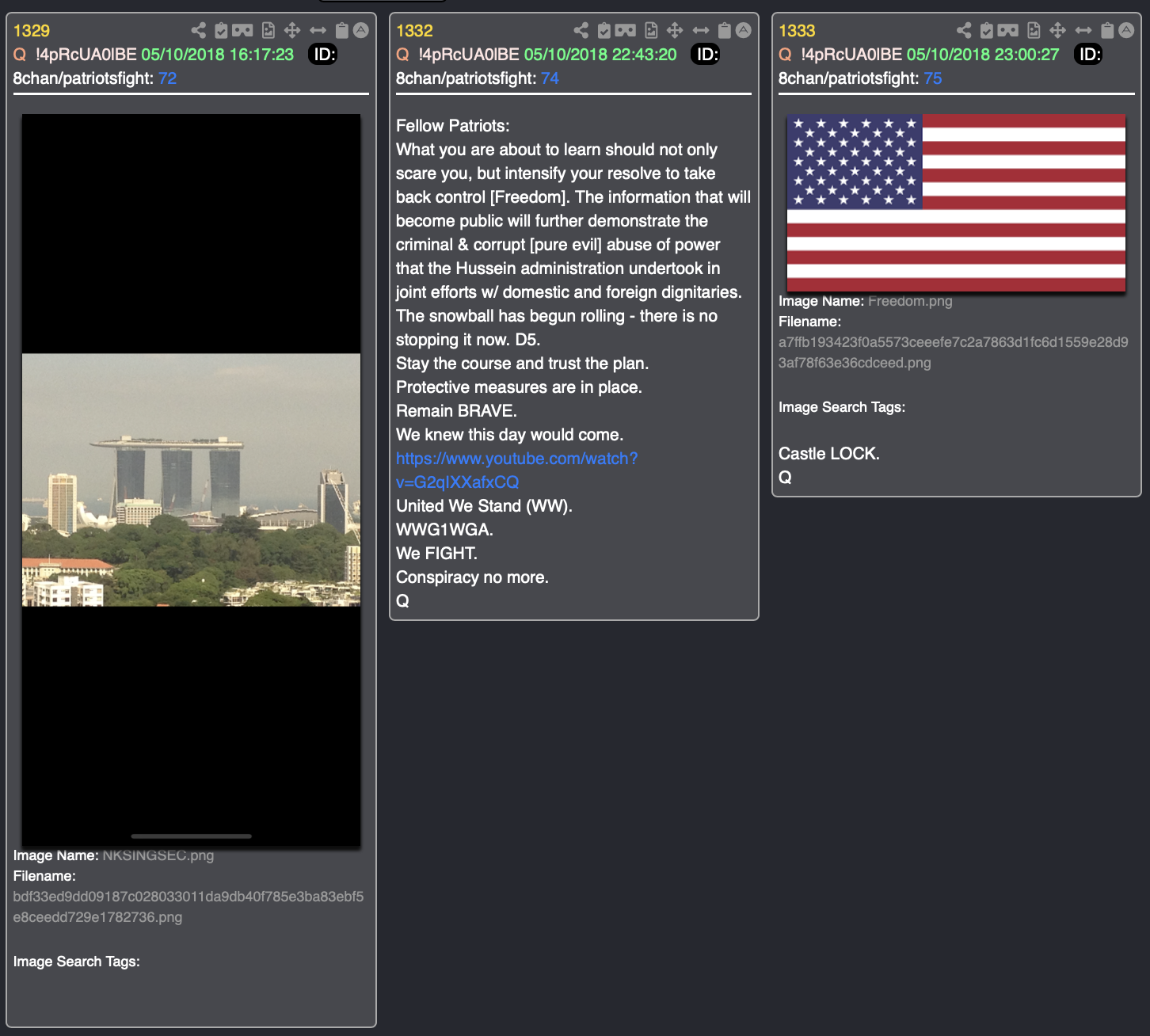This screenshot has height=1036, width=1150.
Task: Click the circled-A icon on post 1333
Action: (x=1126, y=30)
